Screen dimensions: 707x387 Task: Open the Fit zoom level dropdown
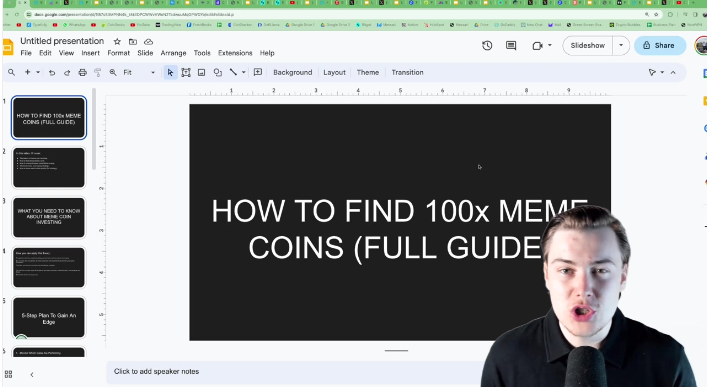click(x=139, y=72)
